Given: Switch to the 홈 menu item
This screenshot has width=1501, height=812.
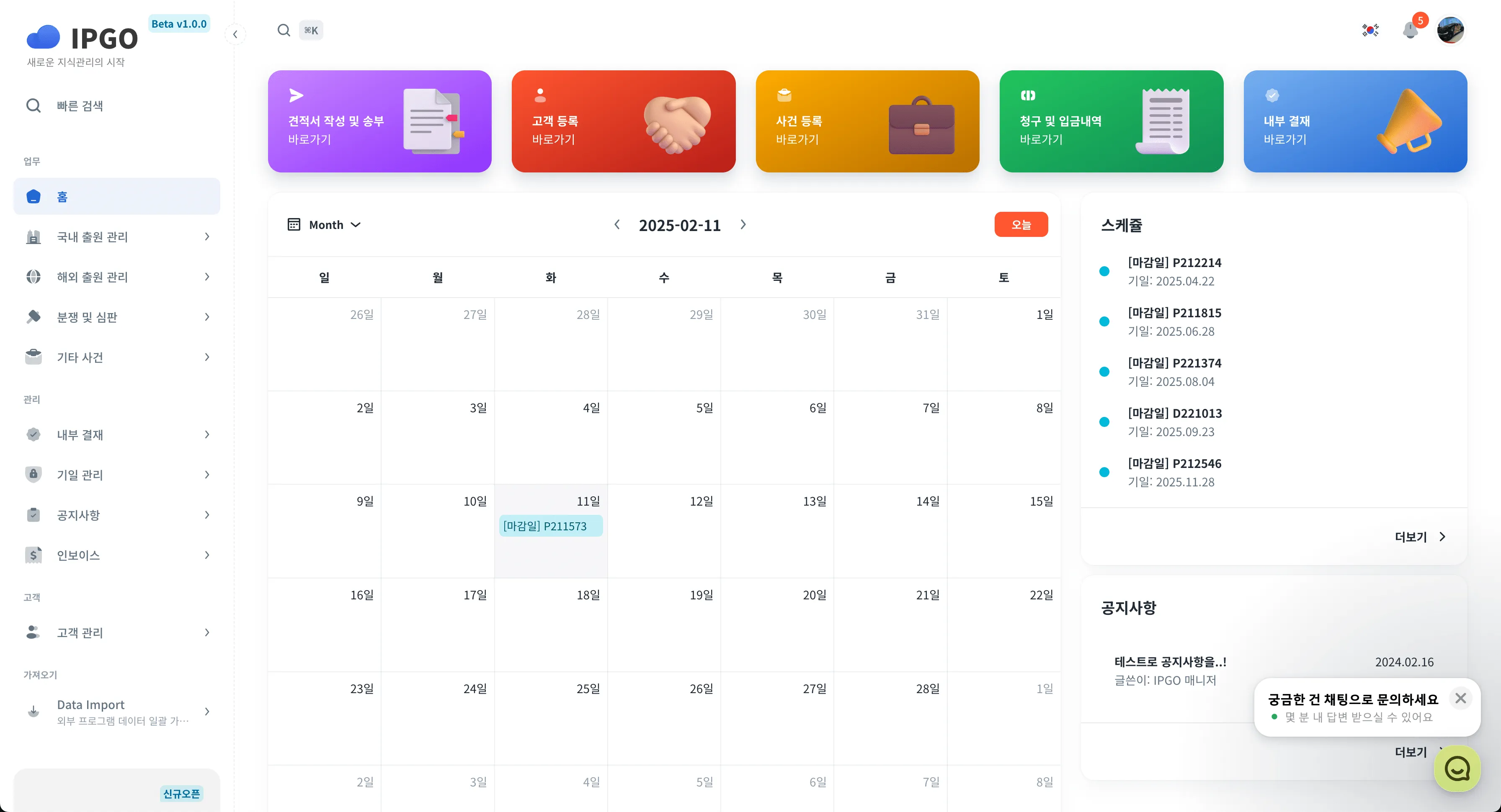Looking at the screenshot, I should click(62, 196).
